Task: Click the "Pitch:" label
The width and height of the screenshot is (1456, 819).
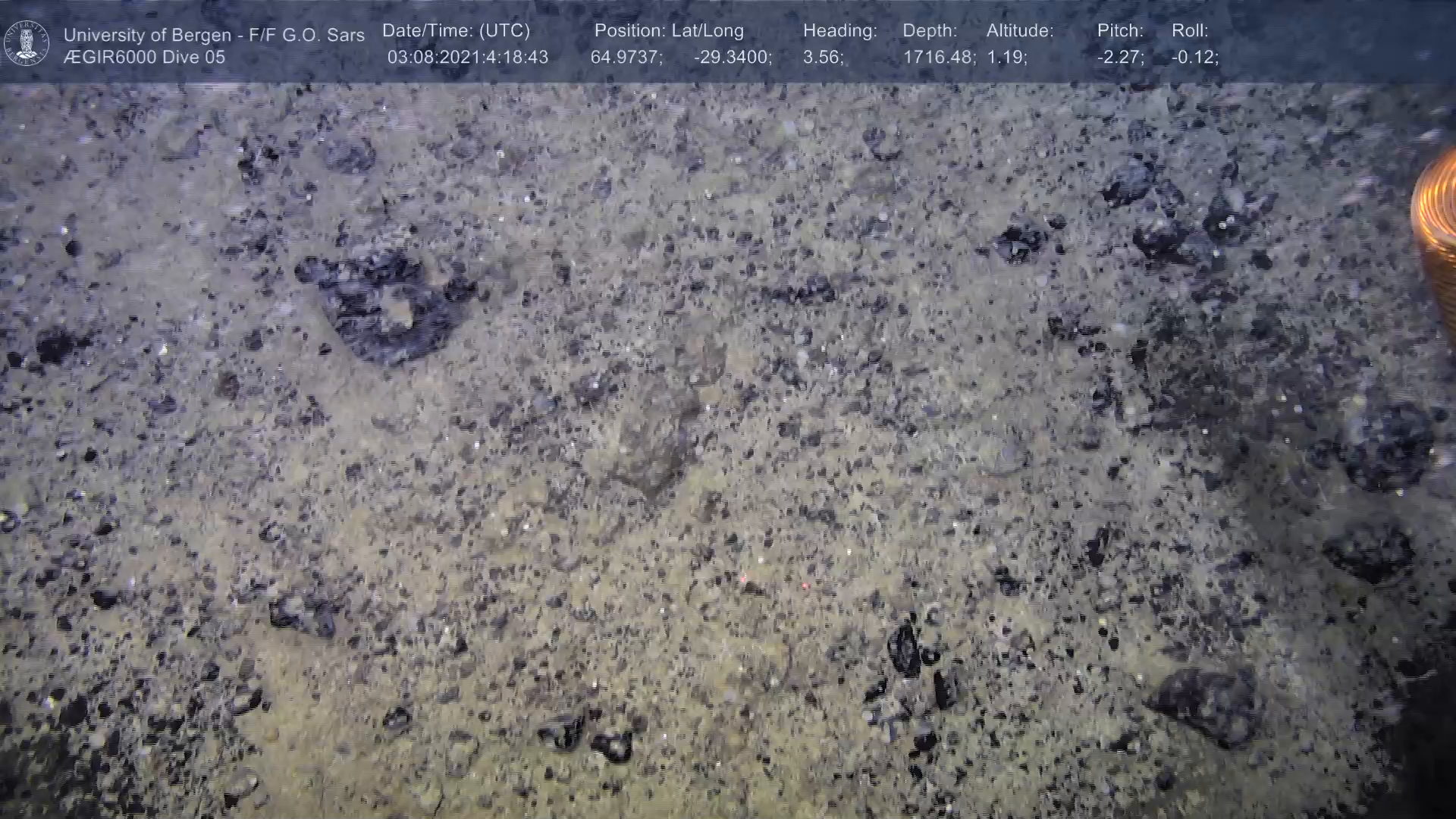Action: coord(1120,31)
